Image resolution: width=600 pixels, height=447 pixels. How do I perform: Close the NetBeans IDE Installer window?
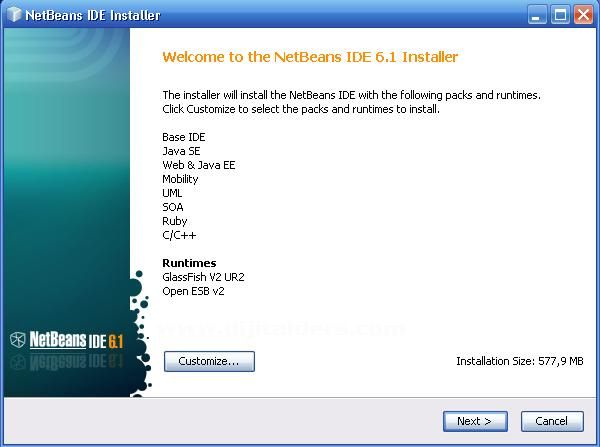tap(583, 15)
